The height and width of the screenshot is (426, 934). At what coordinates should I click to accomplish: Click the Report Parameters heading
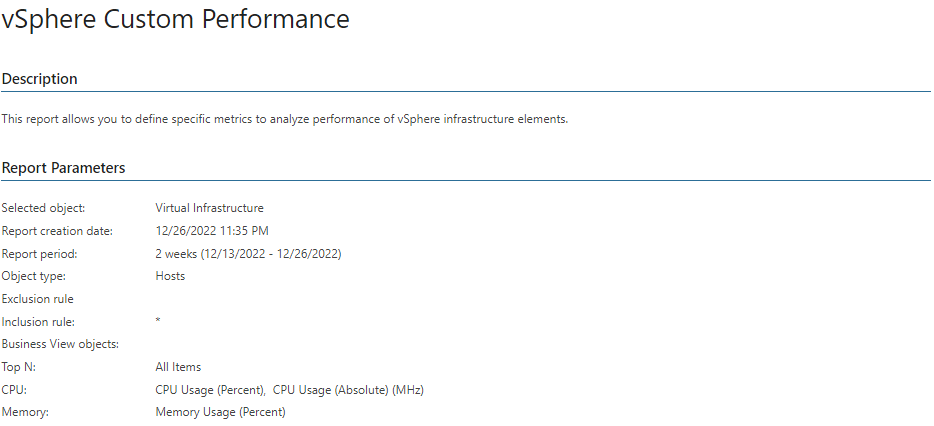click(63, 168)
